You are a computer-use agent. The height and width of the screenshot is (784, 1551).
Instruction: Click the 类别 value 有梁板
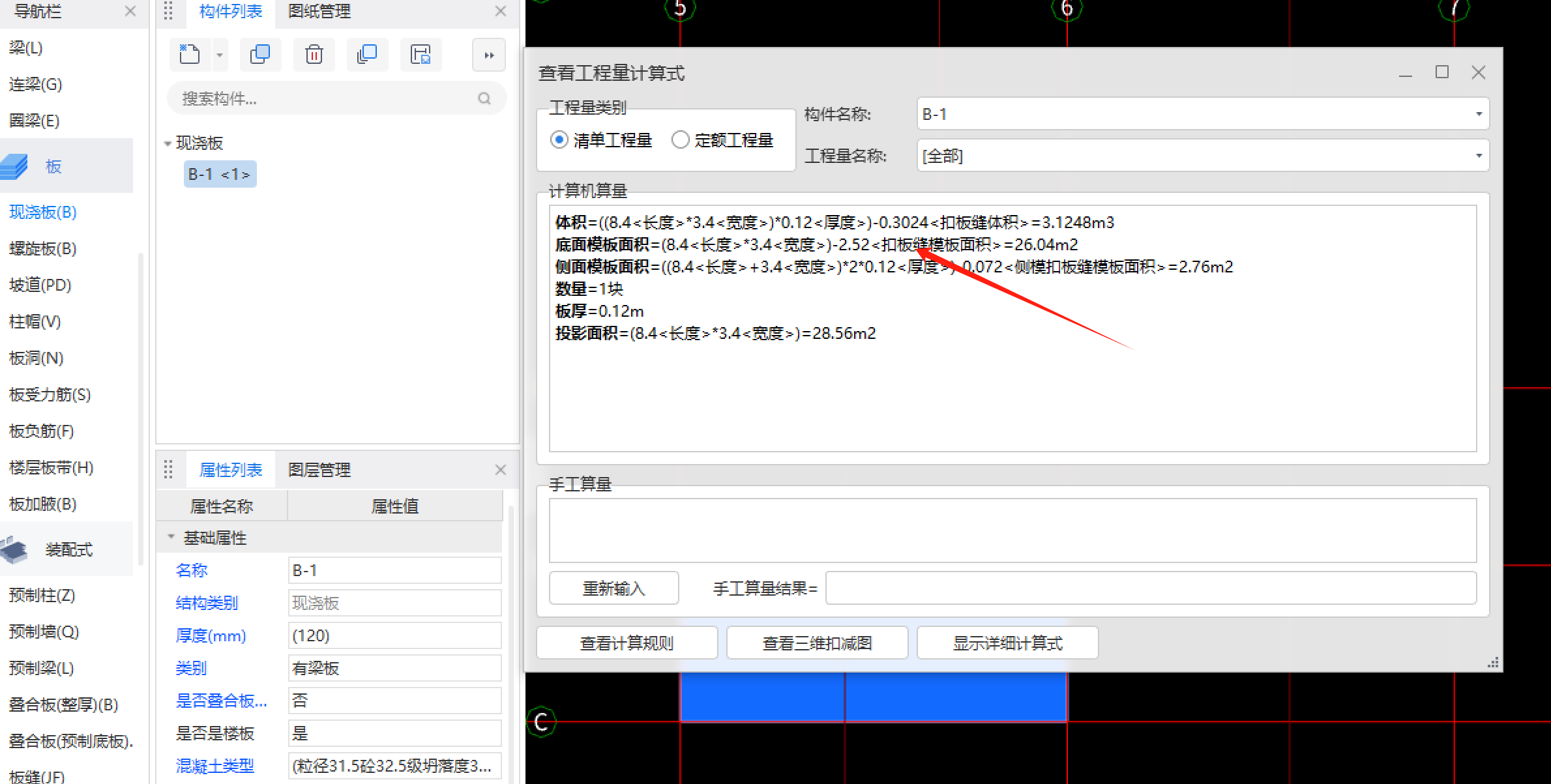395,668
